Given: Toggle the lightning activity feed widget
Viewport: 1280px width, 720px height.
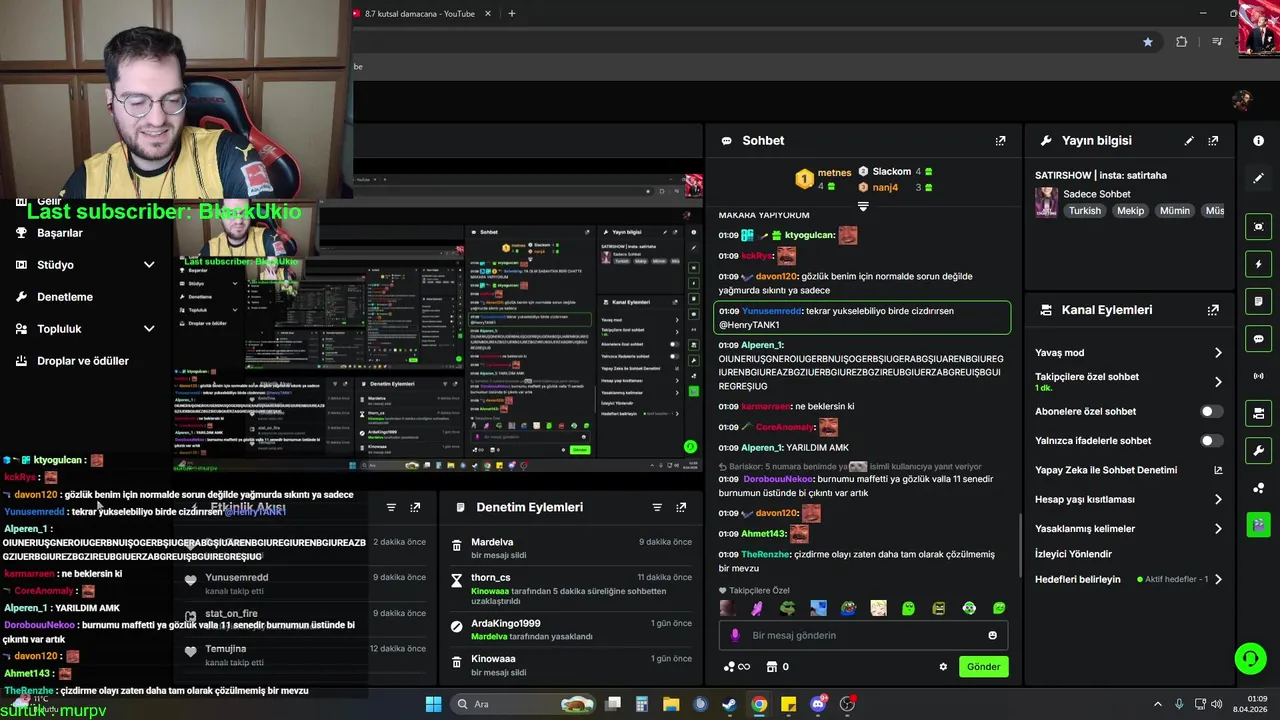Looking at the screenshot, I should point(1258,264).
